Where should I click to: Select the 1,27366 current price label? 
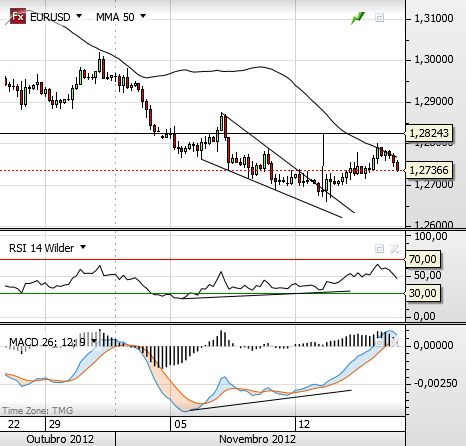(428, 170)
